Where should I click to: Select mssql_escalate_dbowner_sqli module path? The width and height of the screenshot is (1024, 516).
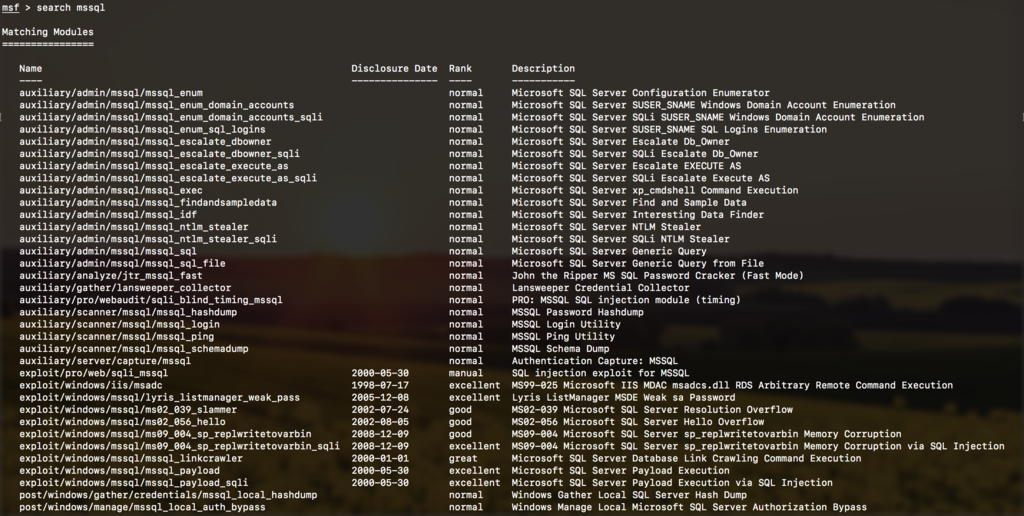pos(159,154)
